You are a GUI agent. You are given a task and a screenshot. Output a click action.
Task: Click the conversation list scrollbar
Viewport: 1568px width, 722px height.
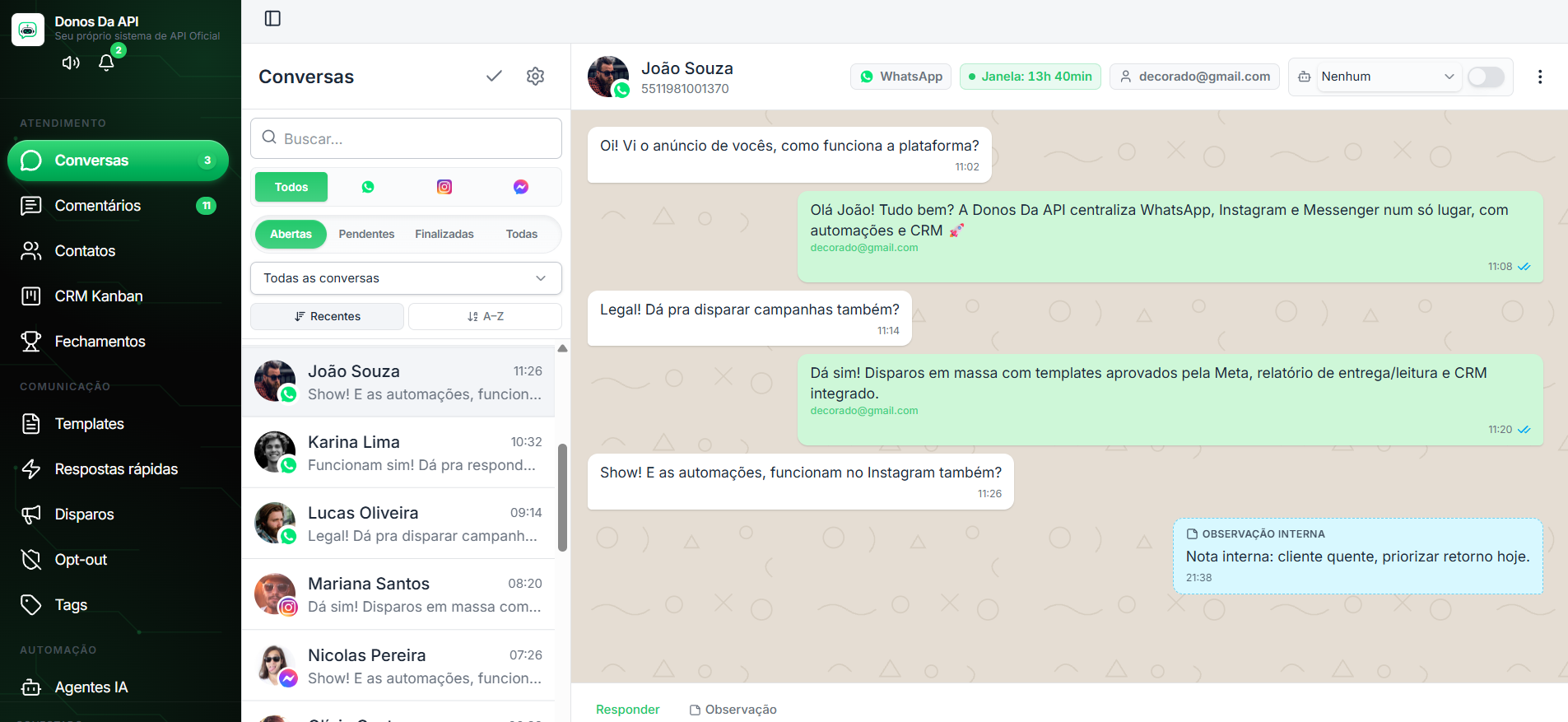(x=562, y=497)
